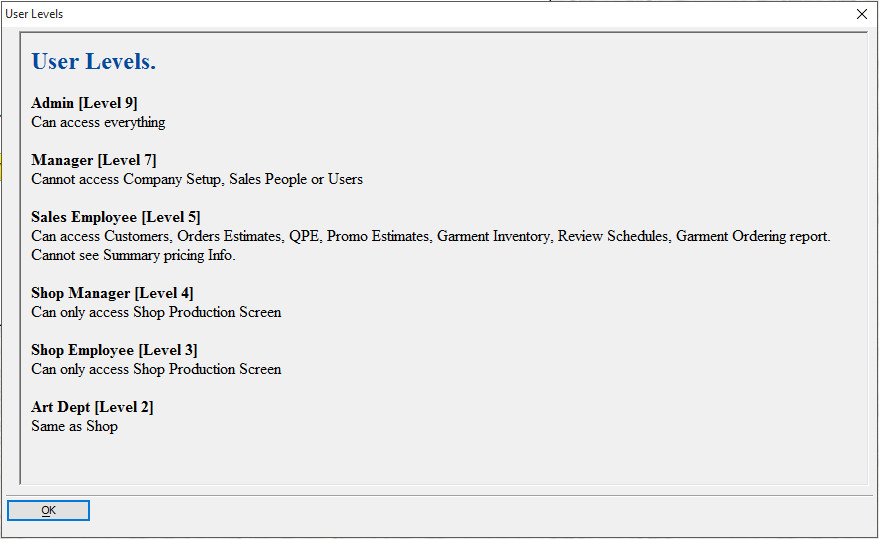Screen dimensions: 879x539
Task: Click the words "Garment Ordering report"
Action: [752, 236]
